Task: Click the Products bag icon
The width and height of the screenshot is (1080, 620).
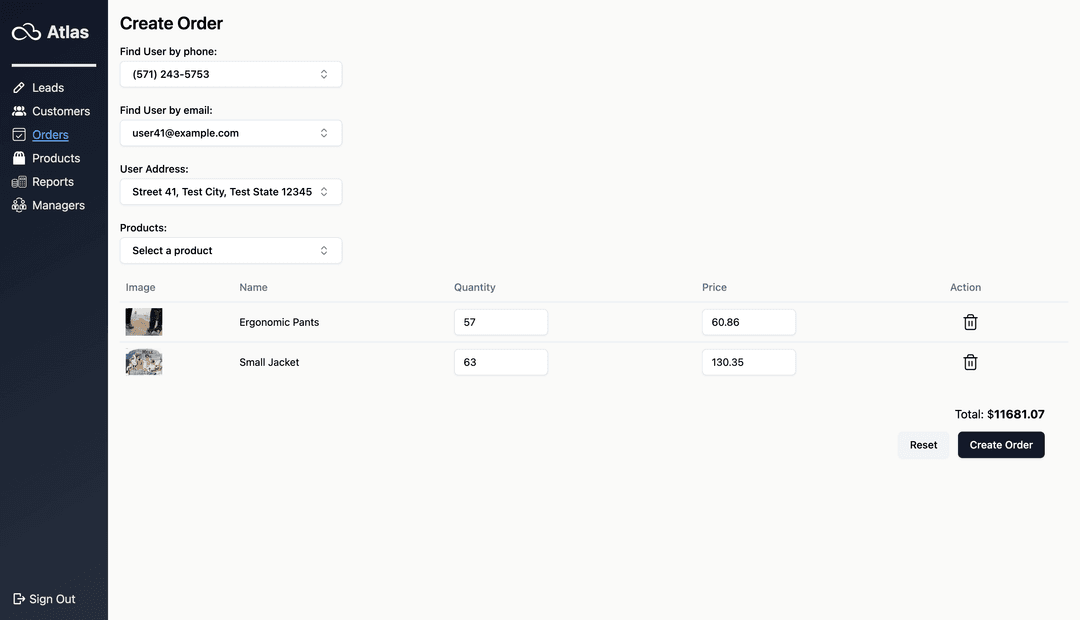Action: click(x=19, y=158)
